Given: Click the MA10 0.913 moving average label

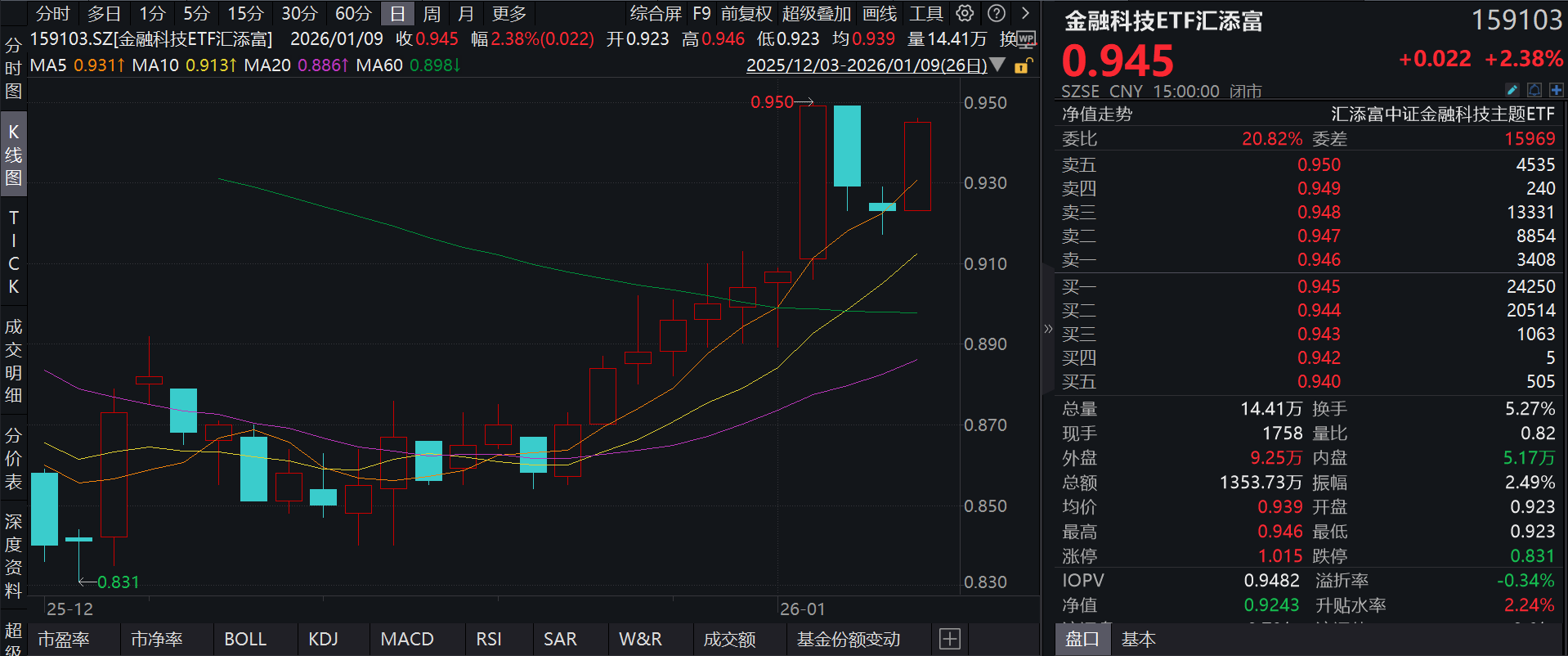Looking at the screenshot, I should (x=184, y=65).
